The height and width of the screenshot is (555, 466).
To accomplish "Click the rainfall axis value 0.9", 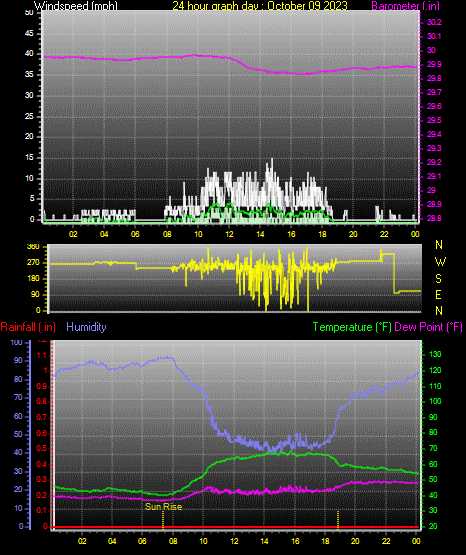I will (x=42, y=386).
